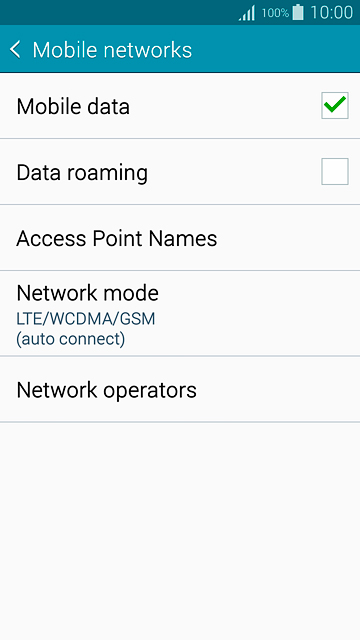
Task: Open Network operators
Action: tap(180, 389)
